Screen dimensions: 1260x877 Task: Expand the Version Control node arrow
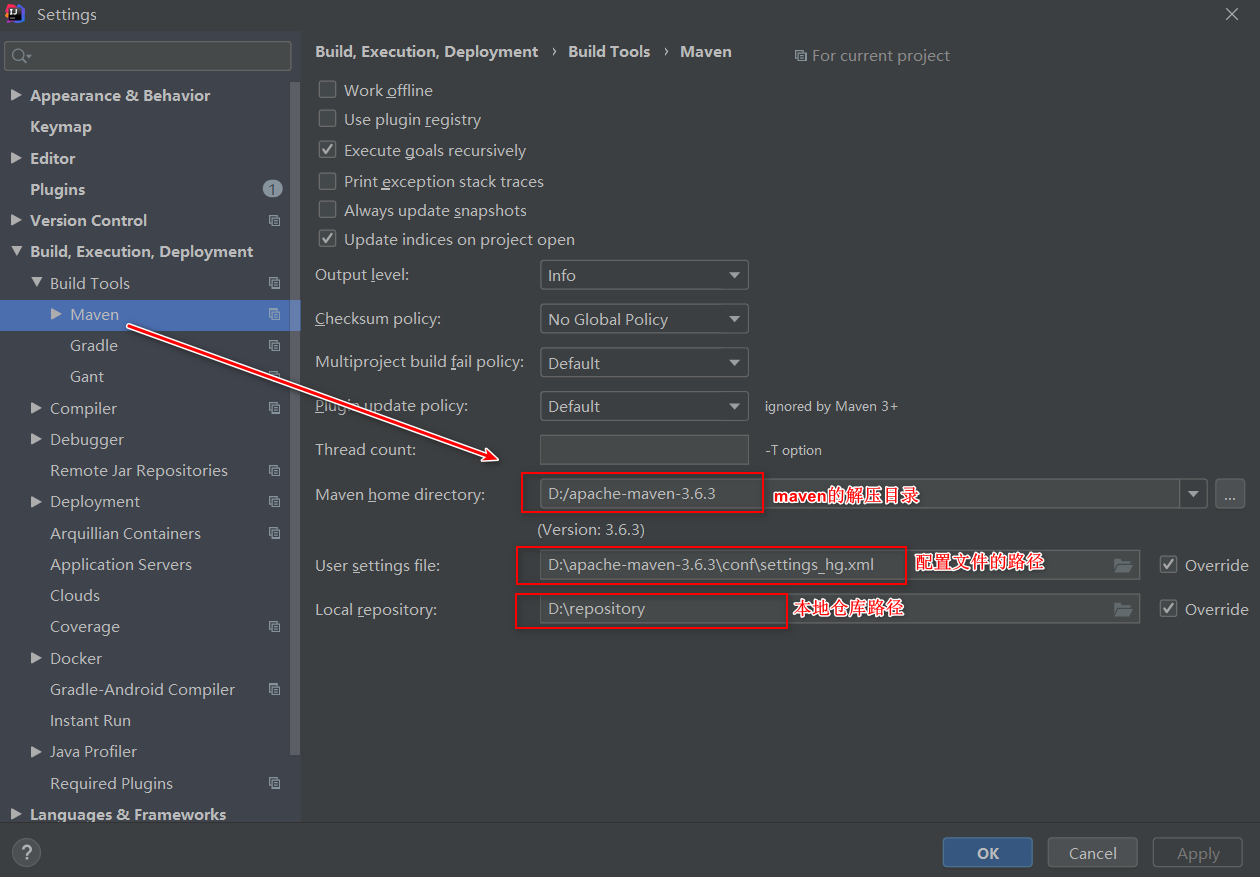tap(16, 220)
